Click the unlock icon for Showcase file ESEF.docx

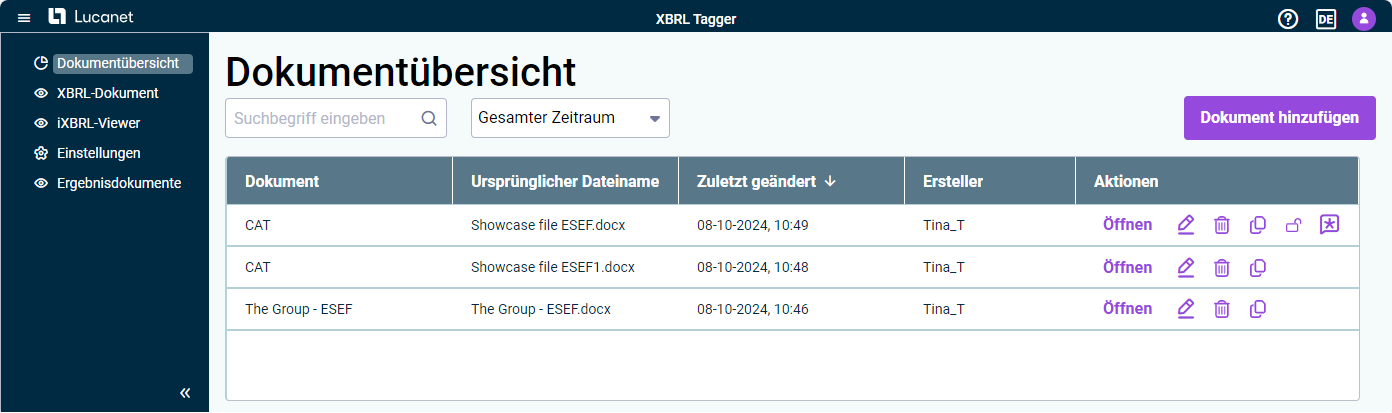[x=1293, y=225]
